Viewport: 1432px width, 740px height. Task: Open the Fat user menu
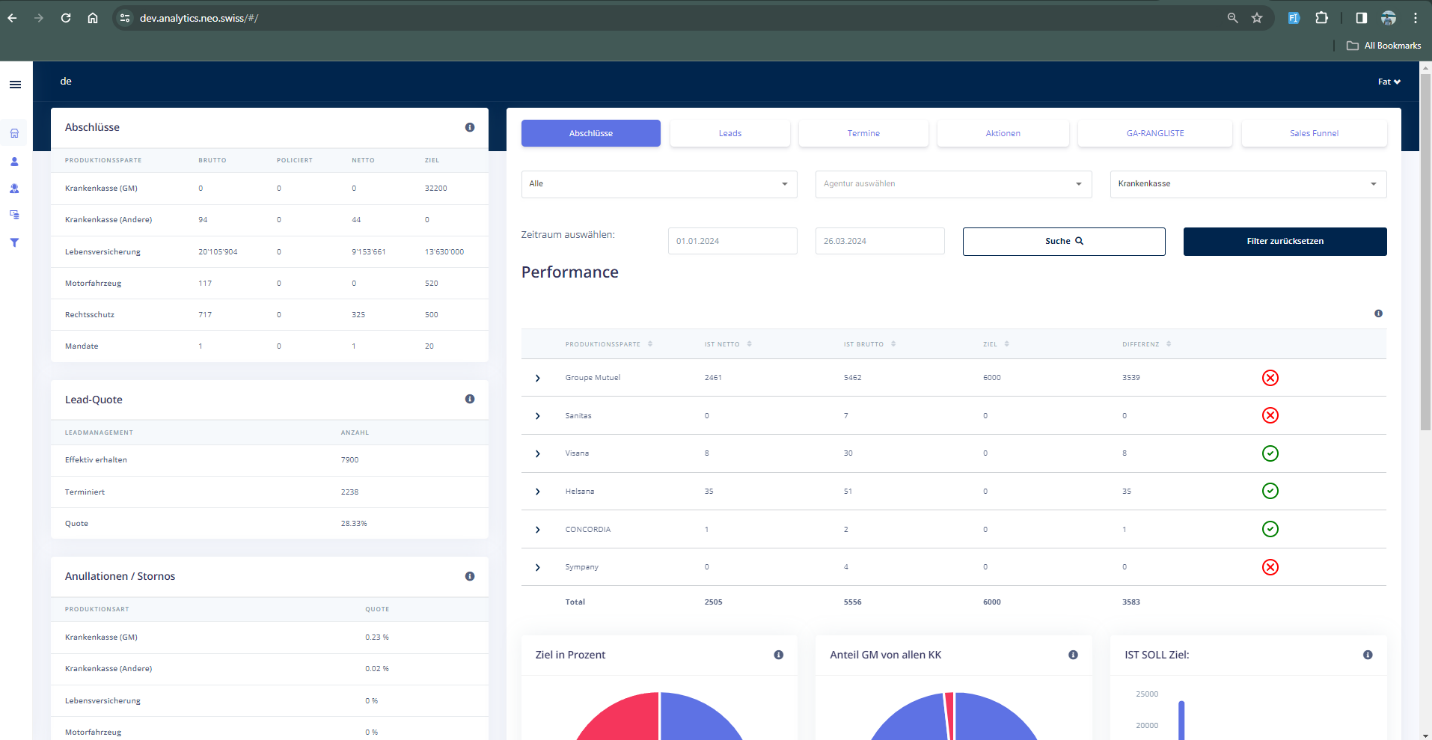point(1389,82)
